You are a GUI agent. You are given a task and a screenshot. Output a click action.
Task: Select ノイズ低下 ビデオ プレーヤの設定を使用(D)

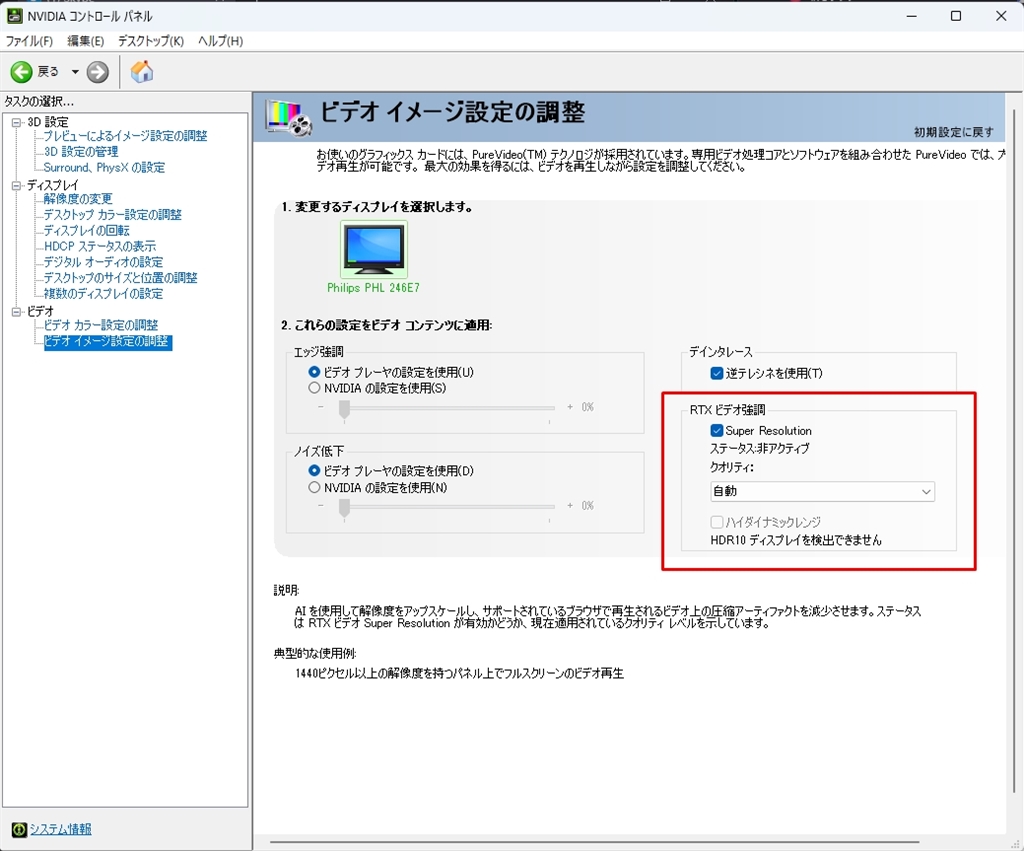pyautogui.click(x=391, y=471)
